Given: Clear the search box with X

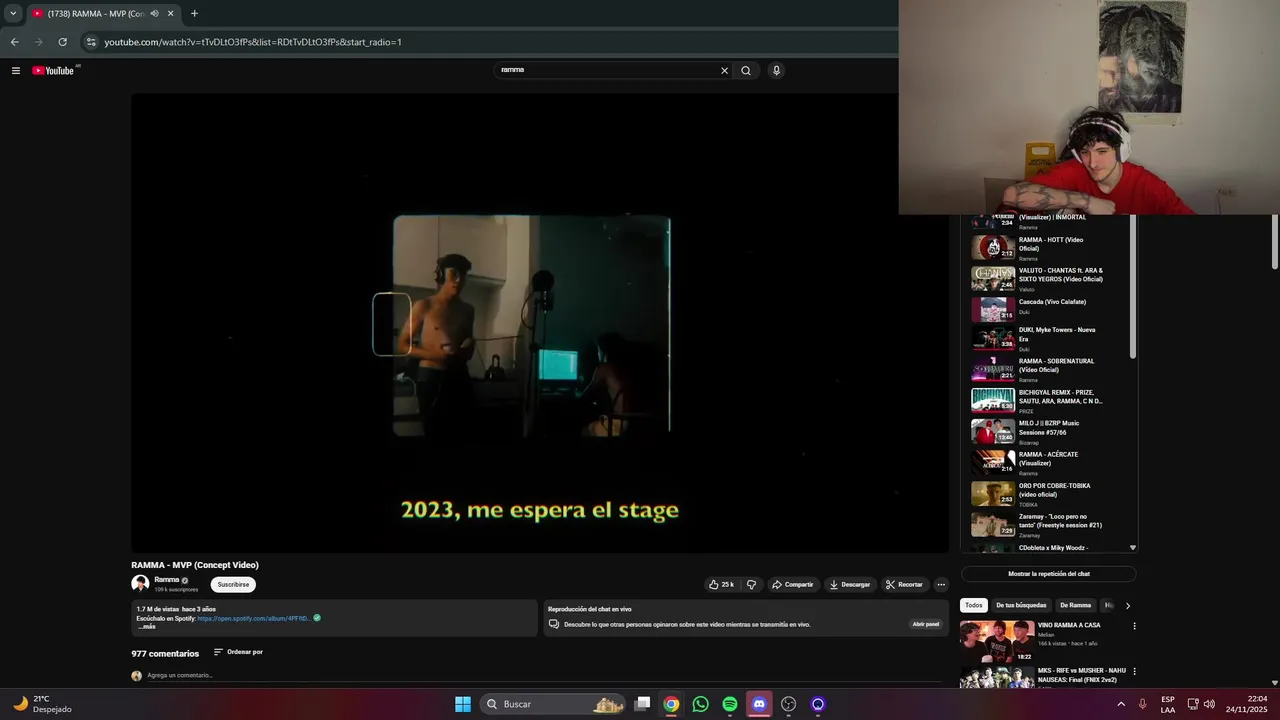Looking at the screenshot, I should click(724, 70).
